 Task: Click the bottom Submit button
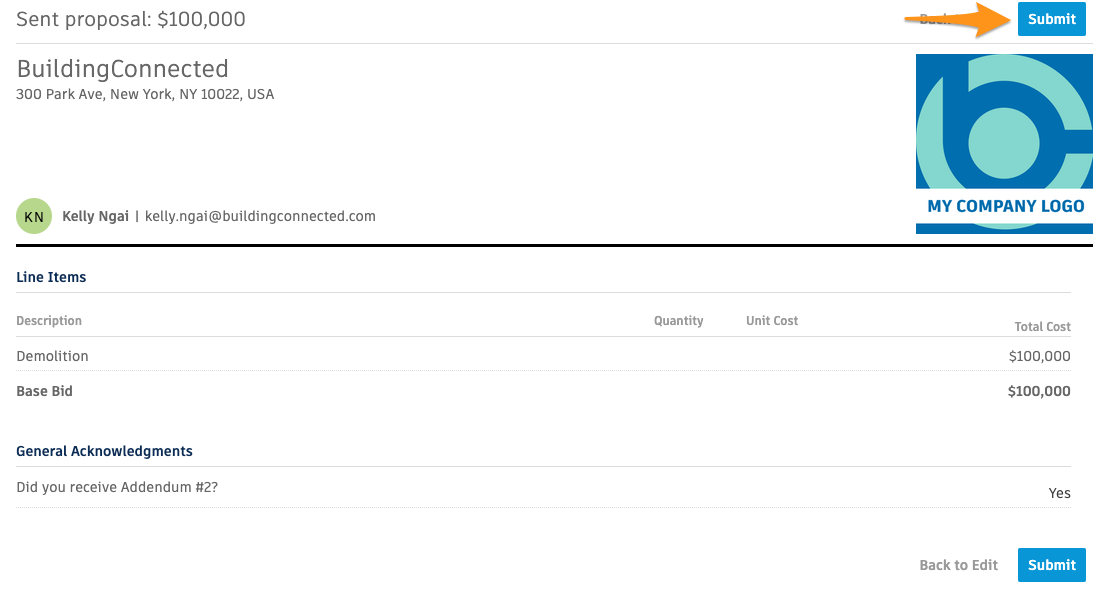1051,565
